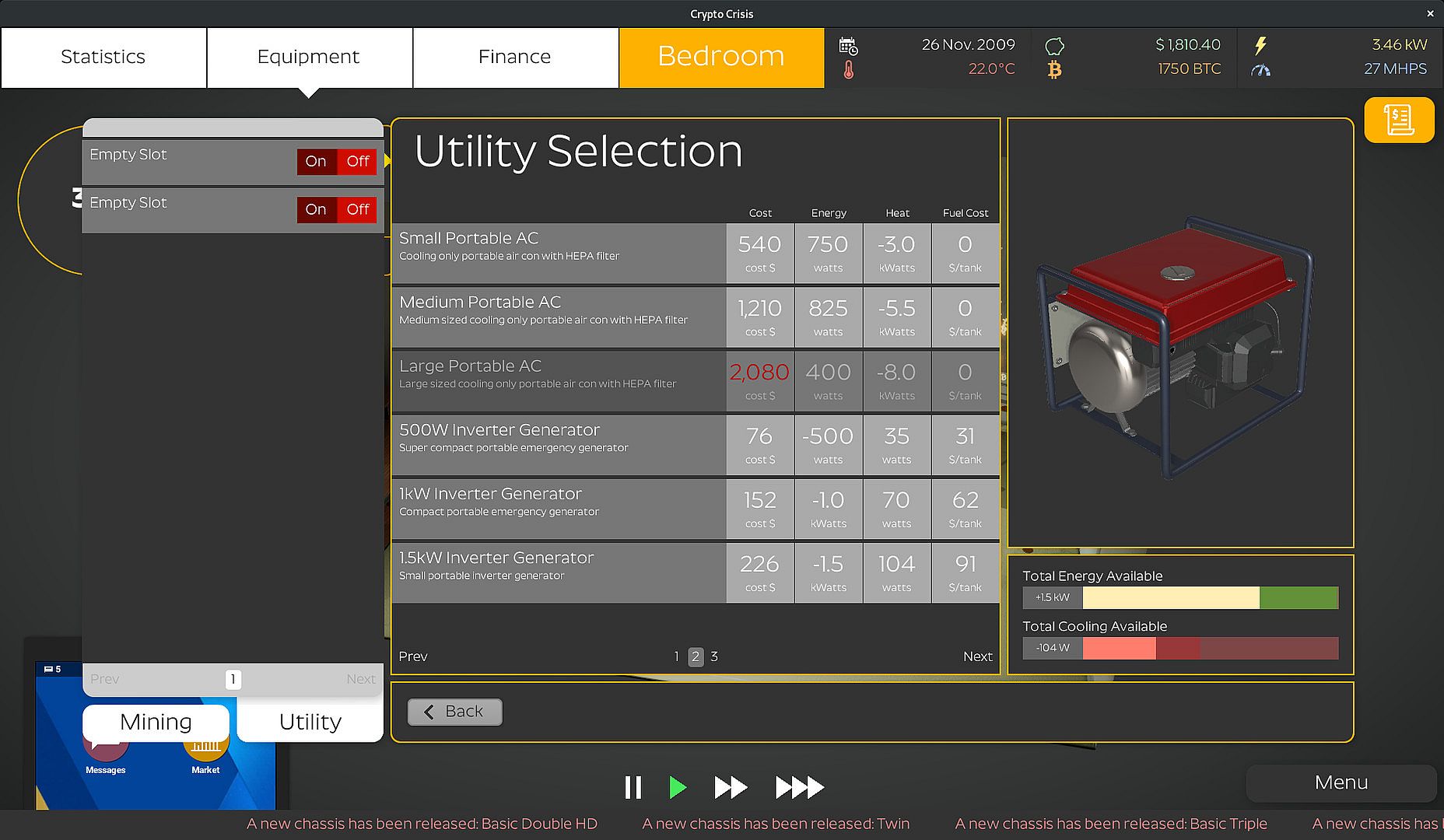Image resolution: width=1444 pixels, height=840 pixels.
Task: Pause the game simulation
Action: 633,787
